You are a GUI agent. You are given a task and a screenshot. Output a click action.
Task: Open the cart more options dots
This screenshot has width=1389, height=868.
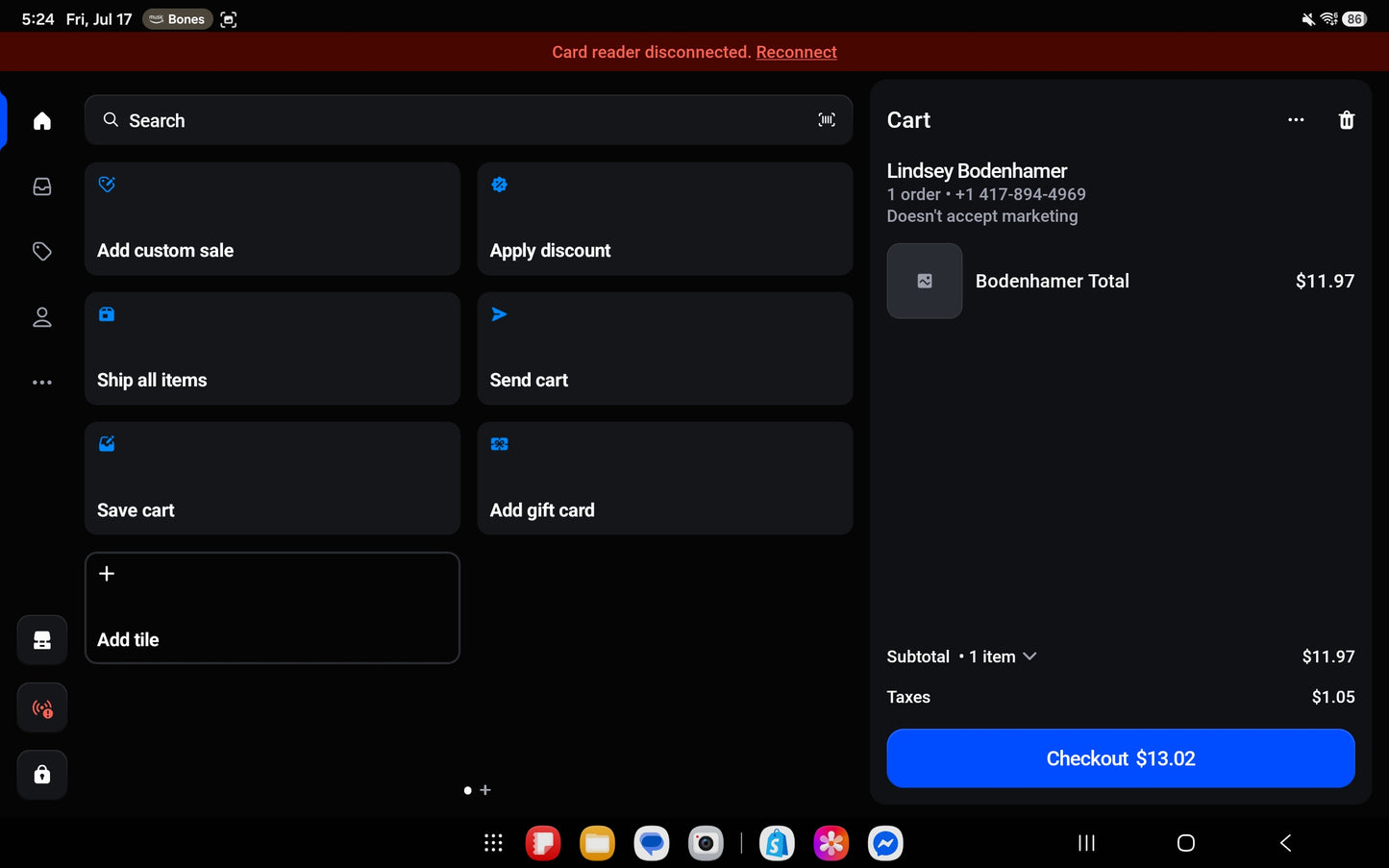point(1296,120)
